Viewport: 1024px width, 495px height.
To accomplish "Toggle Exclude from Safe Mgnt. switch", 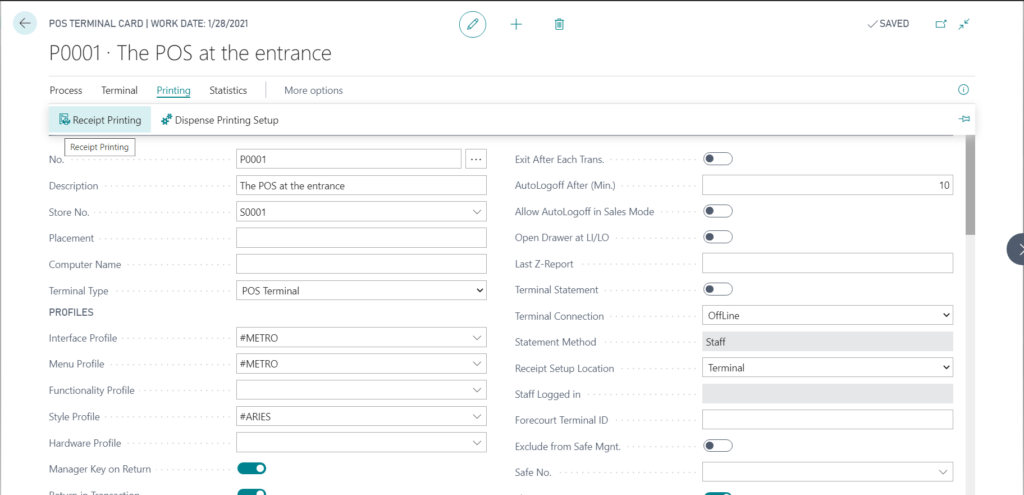I will pos(717,446).
